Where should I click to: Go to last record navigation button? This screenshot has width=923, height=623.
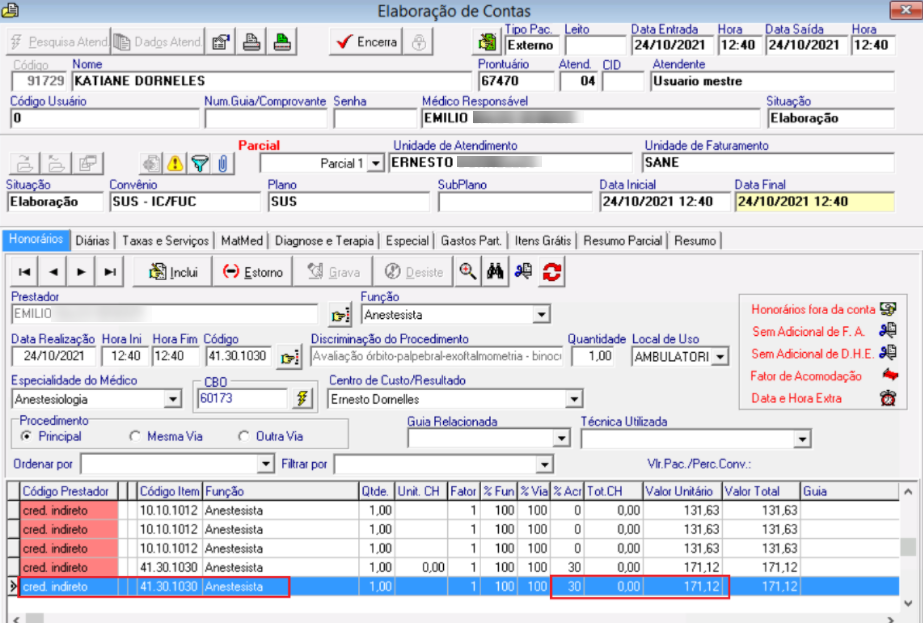pos(109,271)
